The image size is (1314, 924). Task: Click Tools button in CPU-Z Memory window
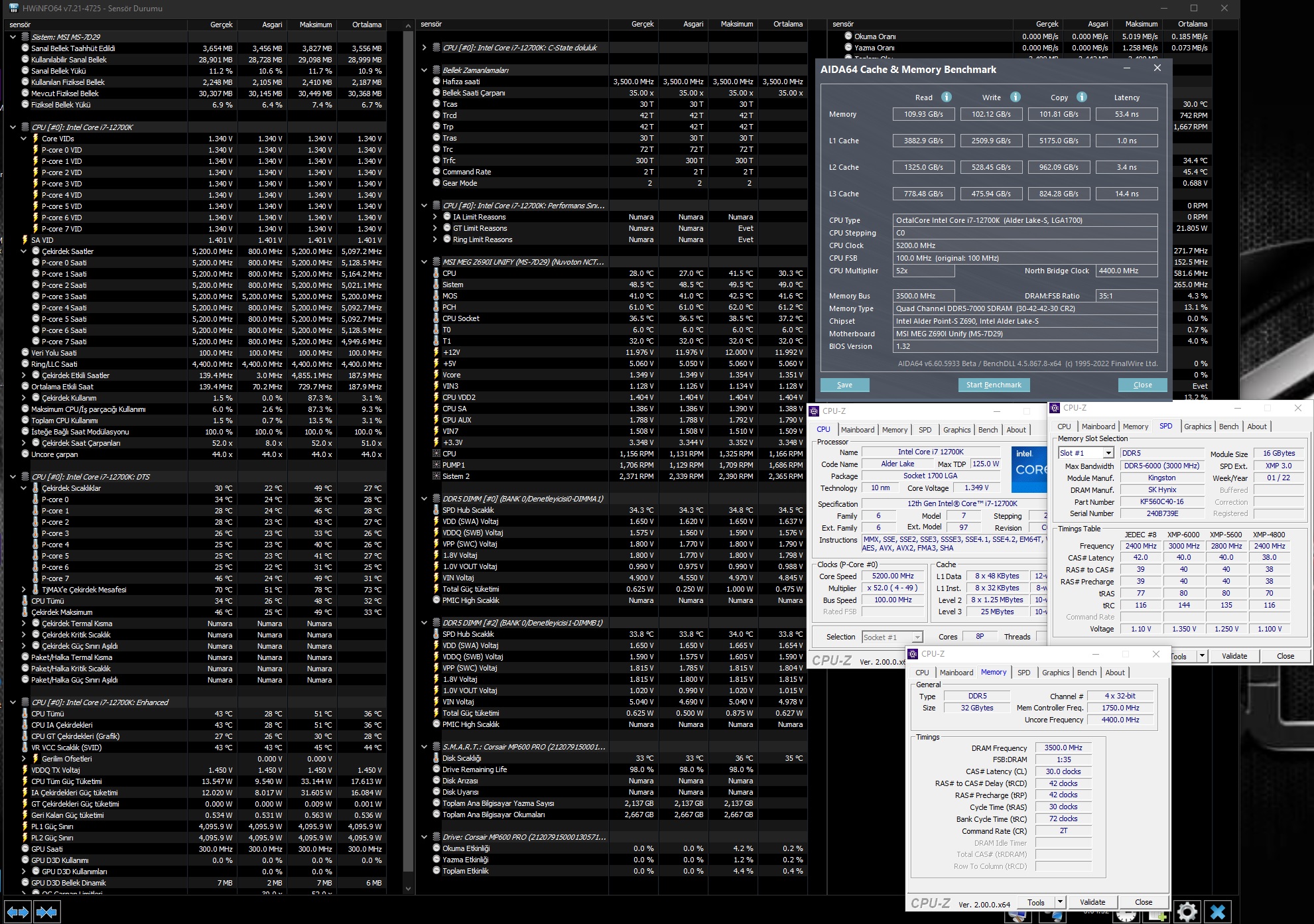pyautogui.click(x=1035, y=902)
